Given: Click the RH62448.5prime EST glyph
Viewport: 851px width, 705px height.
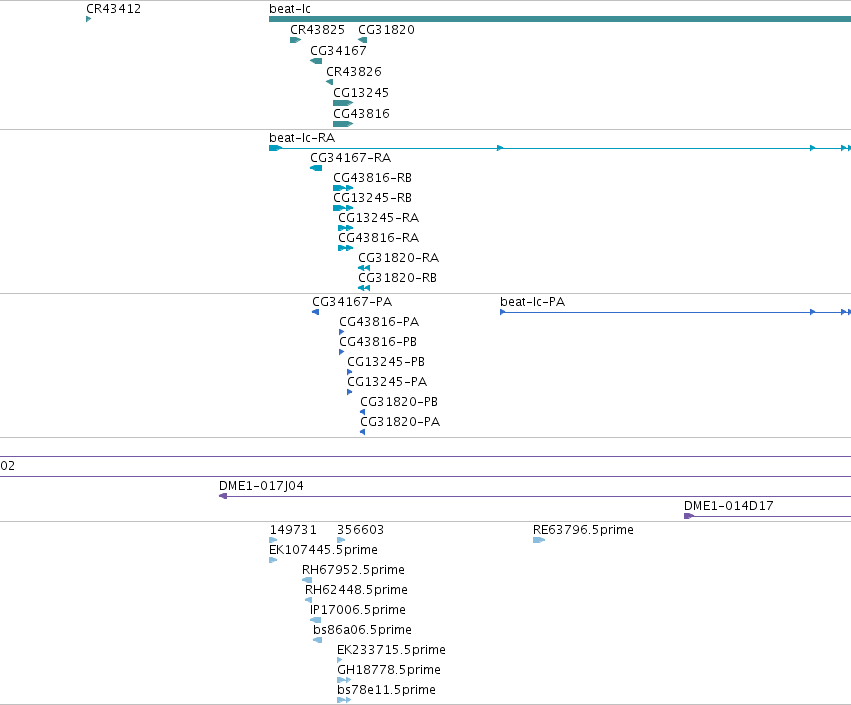Looking at the screenshot, I should (x=308, y=600).
